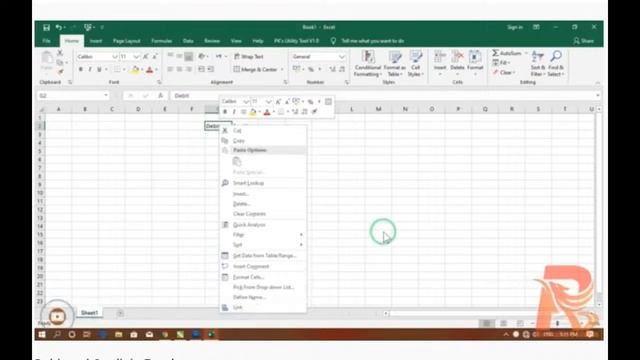Switch to the Data tab

(188, 41)
